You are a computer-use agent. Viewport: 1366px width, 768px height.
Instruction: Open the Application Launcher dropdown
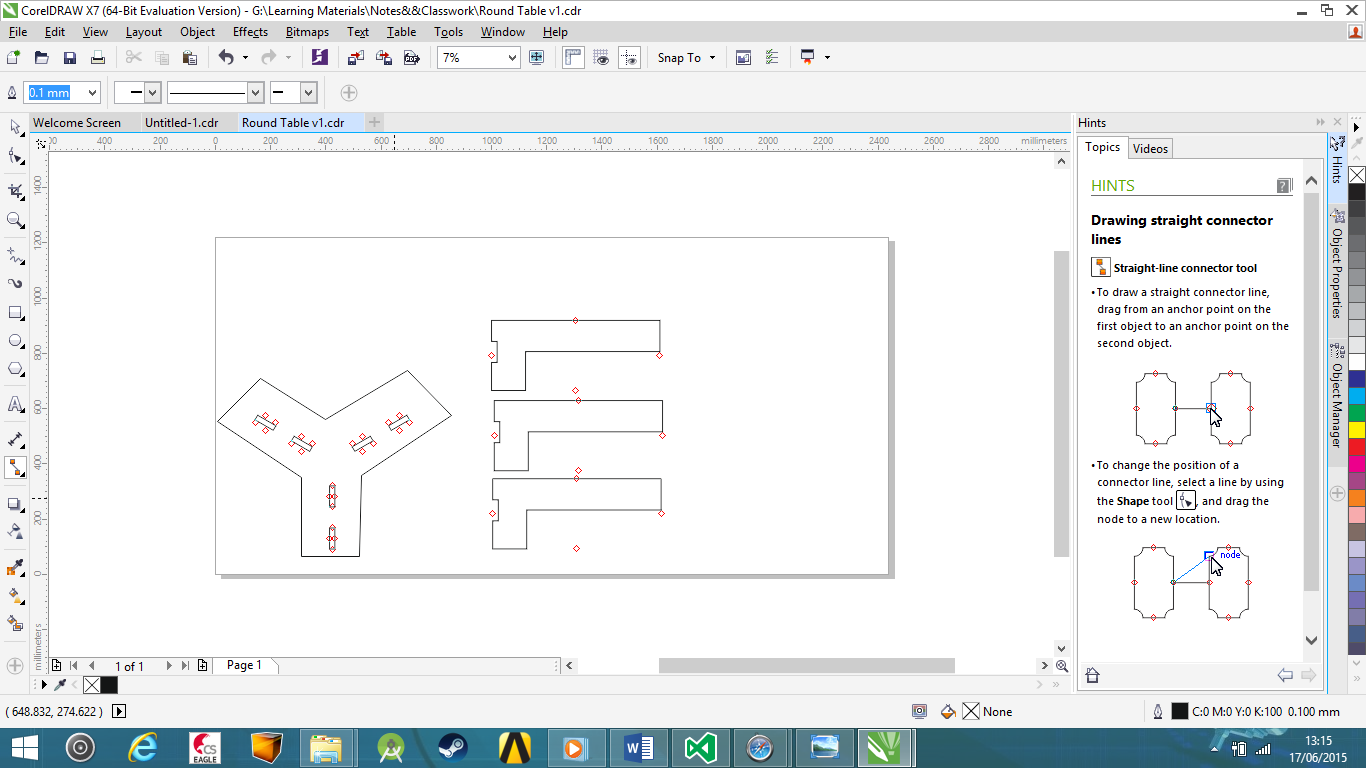[x=827, y=58]
